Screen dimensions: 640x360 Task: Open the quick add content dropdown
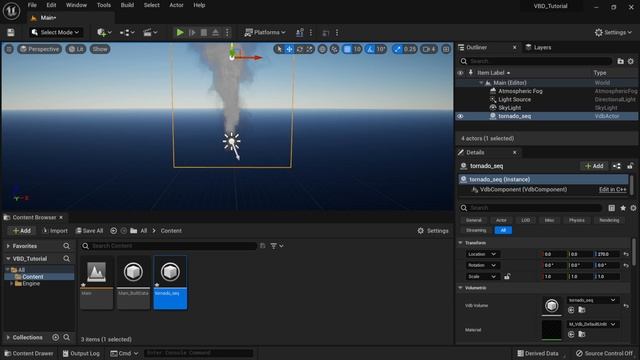coord(104,32)
